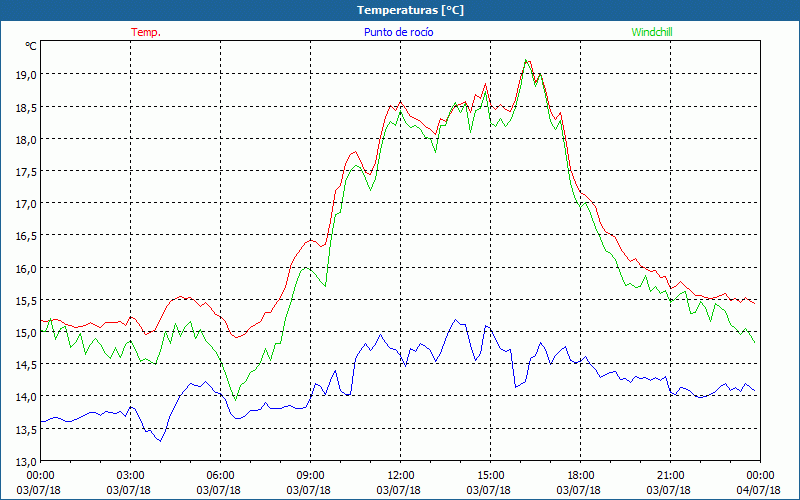Click the 14,0 y-axis value
The width and height of the screenshot is (800, 500).
26,397
